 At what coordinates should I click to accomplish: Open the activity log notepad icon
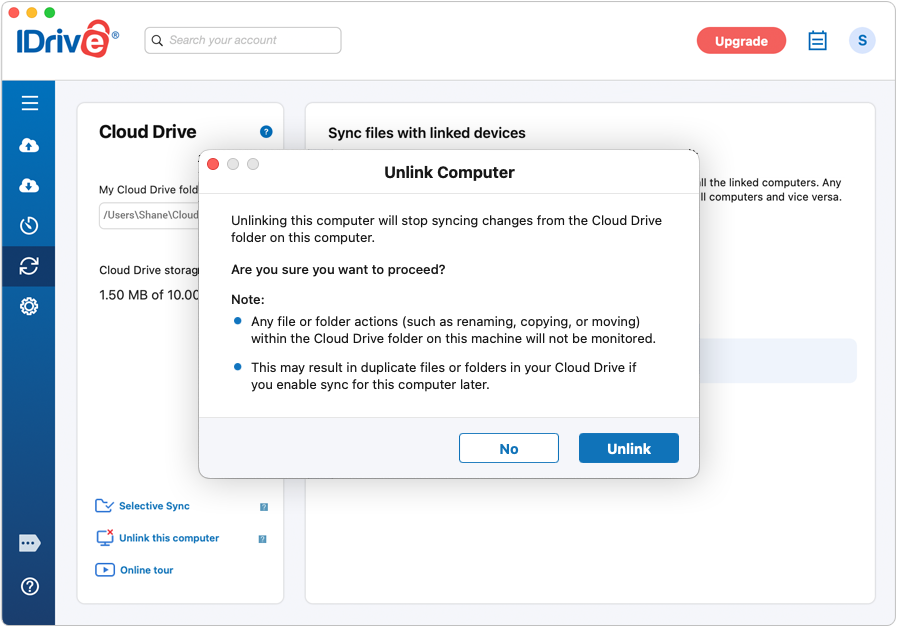click(817, 41)
